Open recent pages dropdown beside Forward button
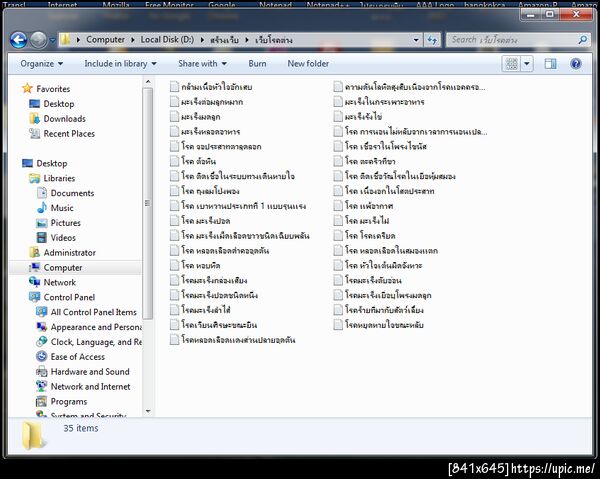Image resolution: width=600 pixels, height=479 pixels. pyautogui.click(x=52, y=40)
